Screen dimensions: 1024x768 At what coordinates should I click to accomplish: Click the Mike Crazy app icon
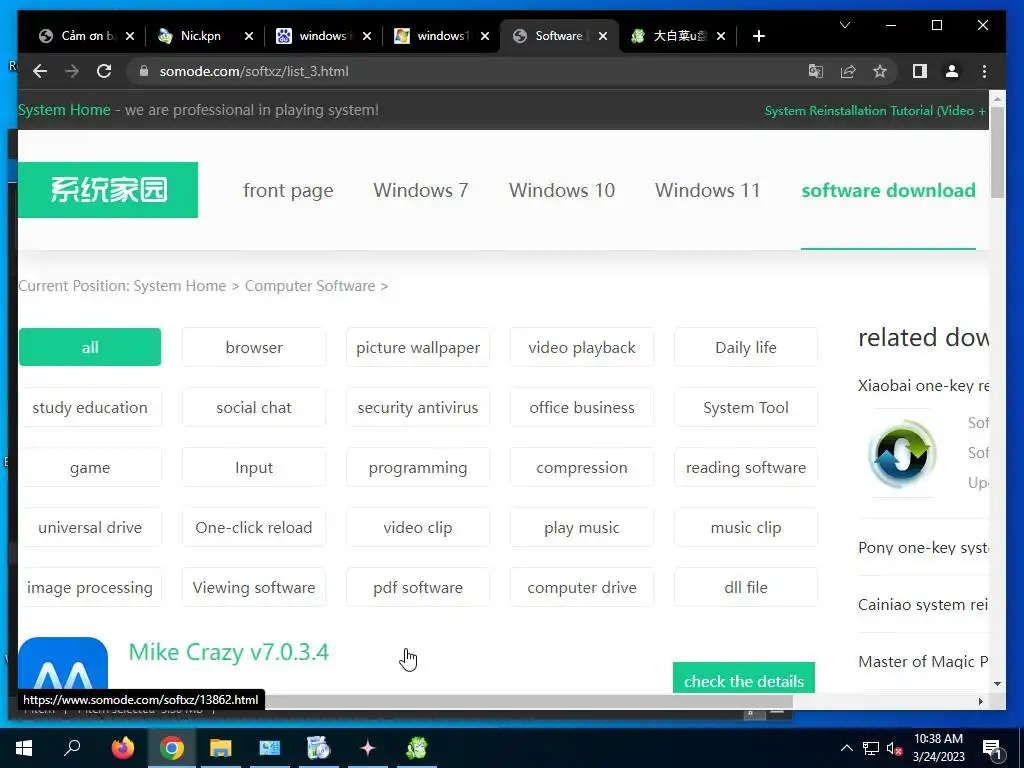63,665
